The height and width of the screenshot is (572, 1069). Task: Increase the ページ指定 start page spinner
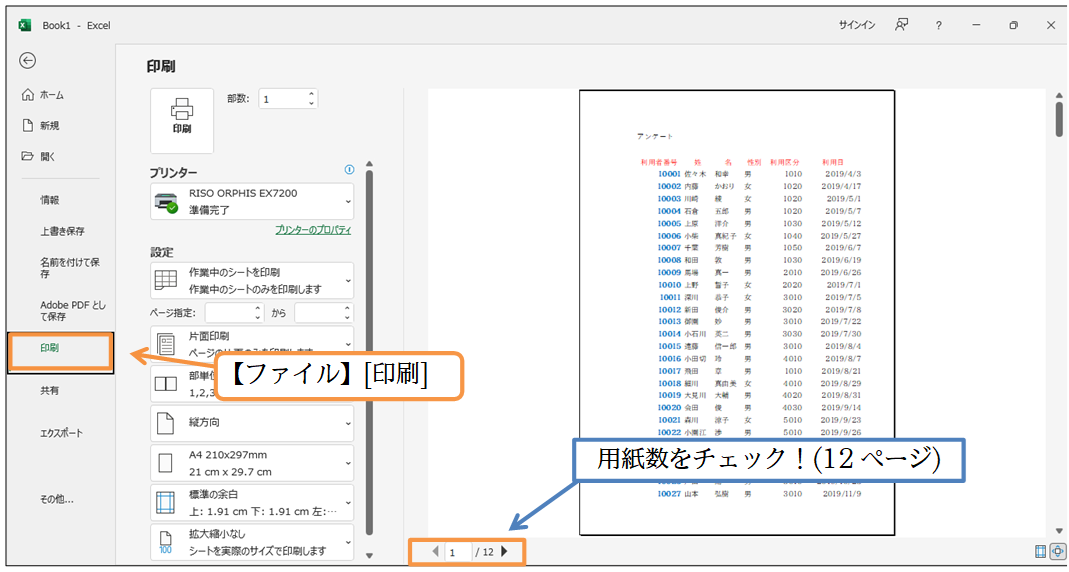pos(258,308)
